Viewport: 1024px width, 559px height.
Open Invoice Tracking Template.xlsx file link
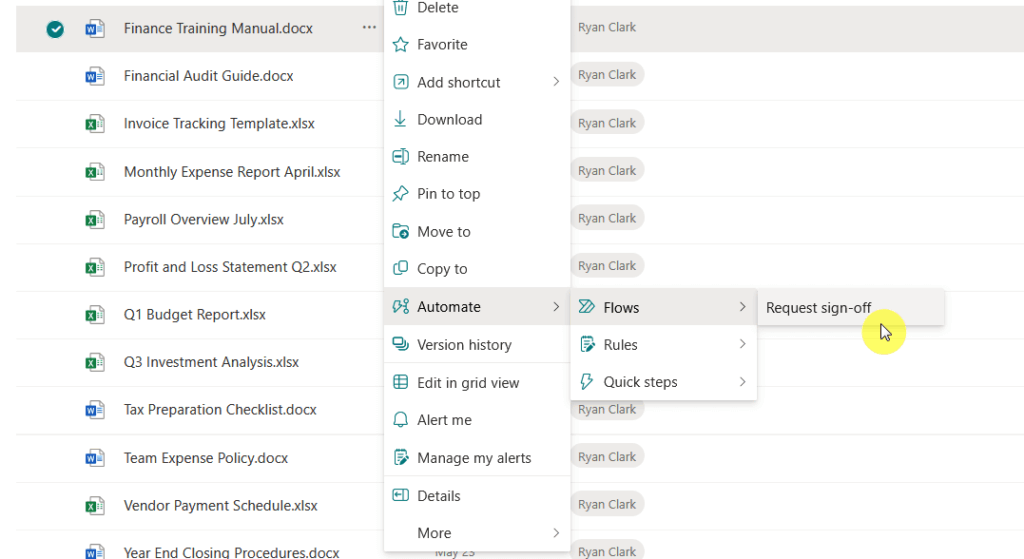point(219,123)
